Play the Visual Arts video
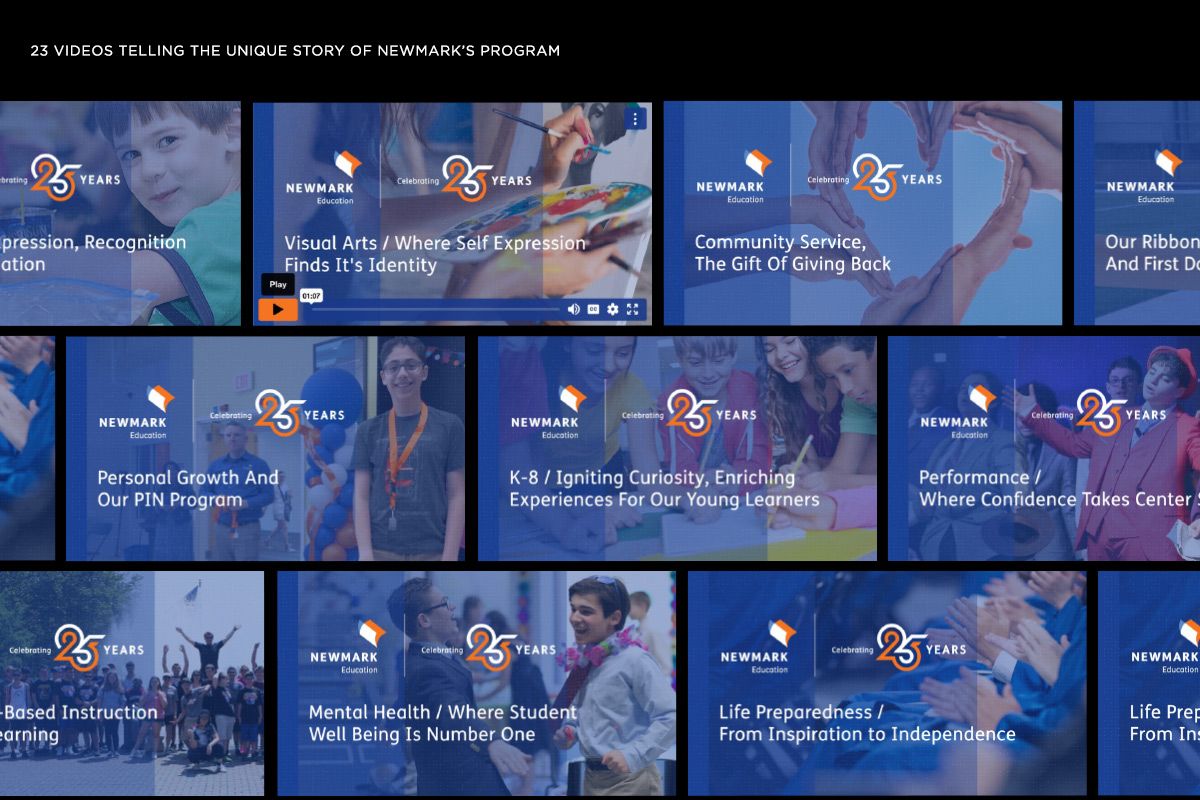Image resolution: width=1200 pixels, height=800 pixels. click(x=278, y=310)
